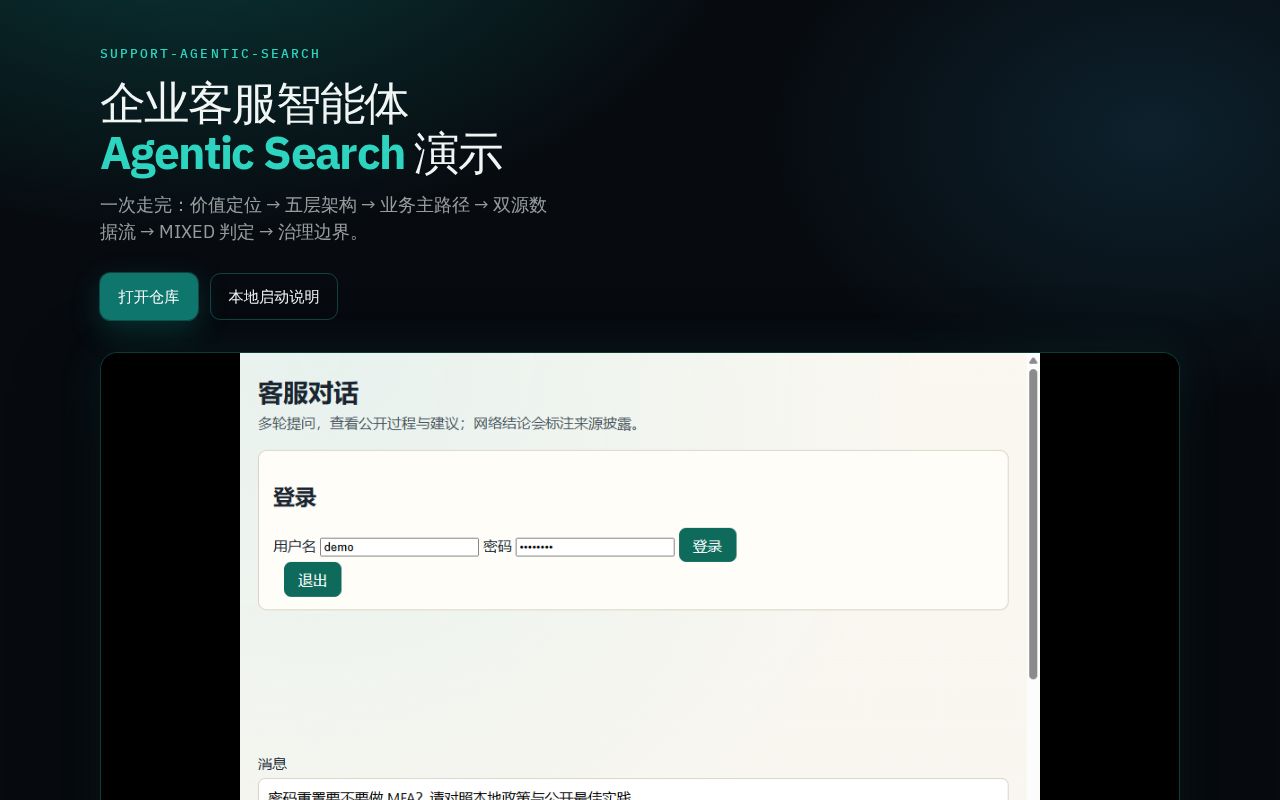Click the 登录 section heading
This screenshot has width=1280, height=800.
pyautogui.click(x=295, y=497)
